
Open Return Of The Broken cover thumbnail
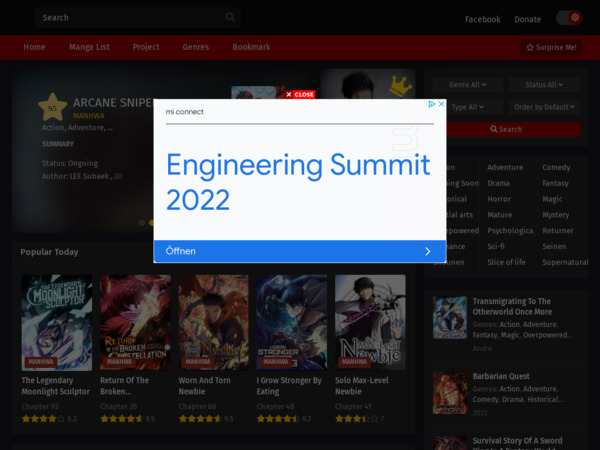tap(135, 323)
